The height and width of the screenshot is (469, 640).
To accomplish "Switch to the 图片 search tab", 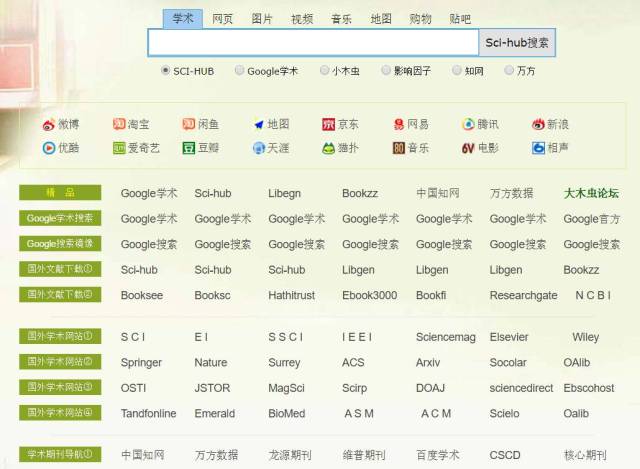I will [x=262, y=19].
